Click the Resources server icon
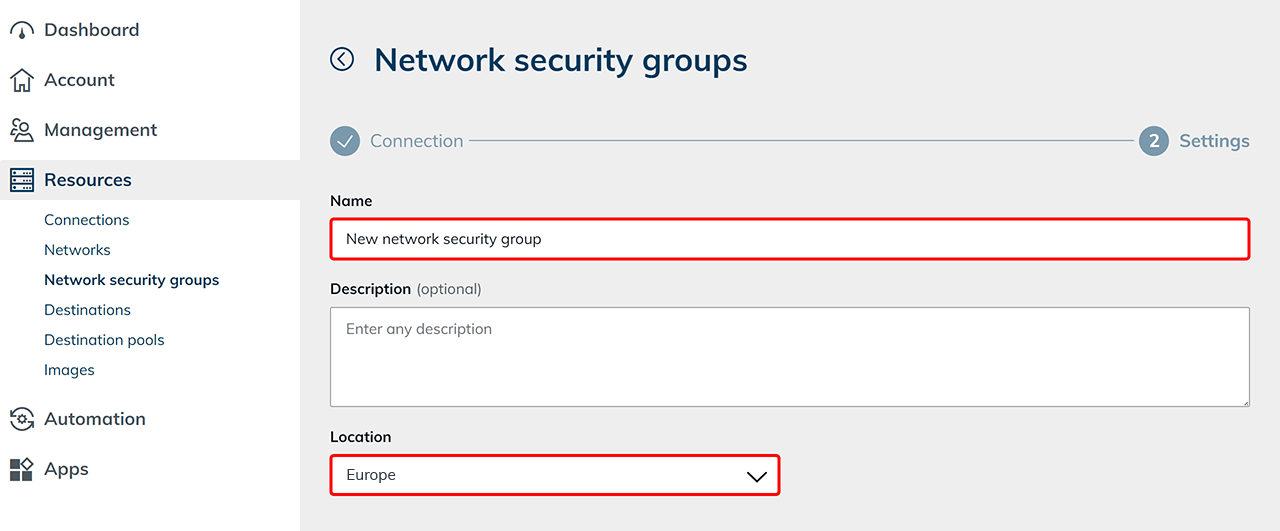The width and height of the screenshot is (1280, 531). coord(22,180)
